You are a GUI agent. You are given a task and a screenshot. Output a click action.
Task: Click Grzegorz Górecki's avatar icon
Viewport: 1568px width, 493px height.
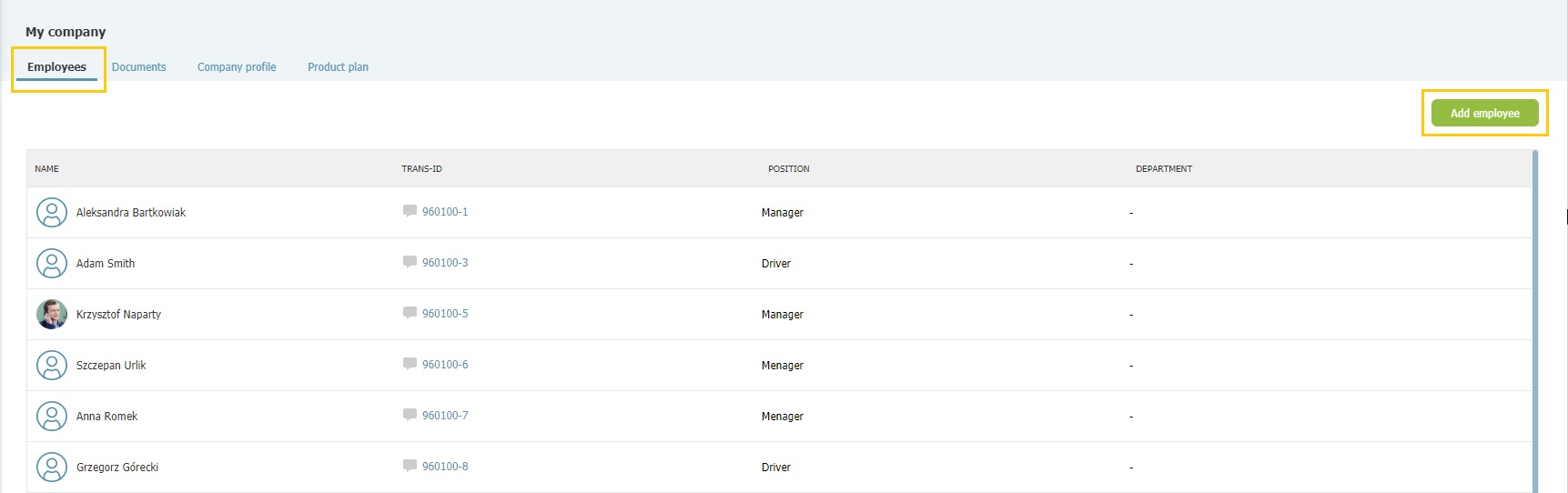(x=52, y=468)
